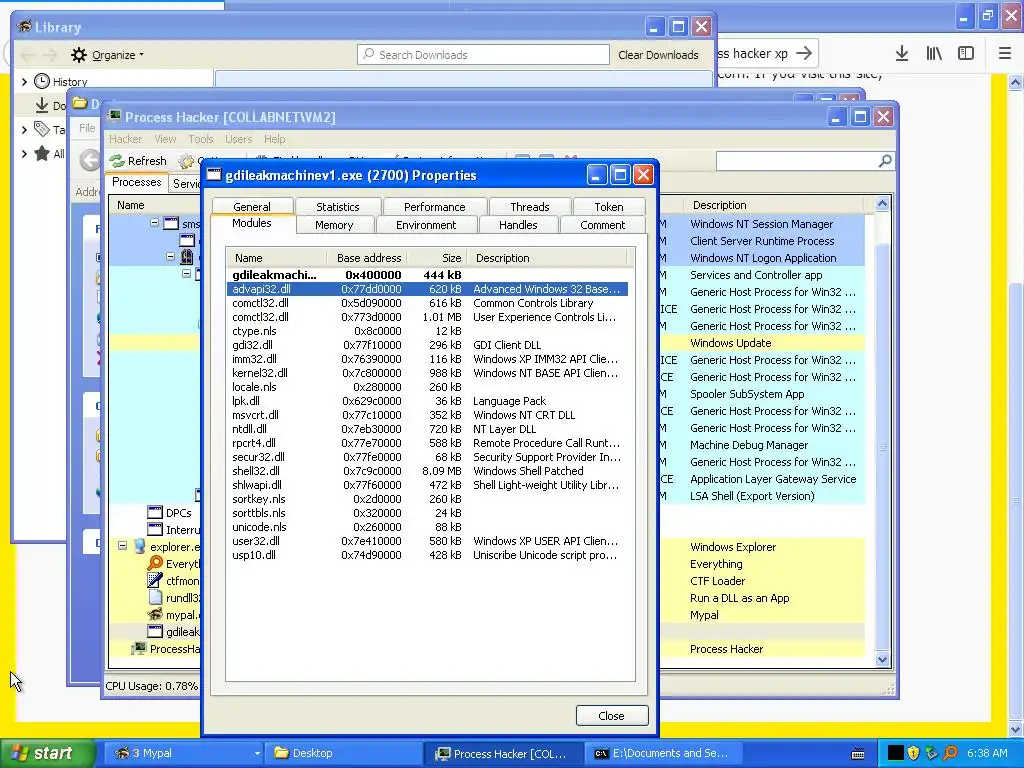Screen dimensions: 1024x768
Task: Toggle the browser sidebar icon
Action: pos(966,54)
